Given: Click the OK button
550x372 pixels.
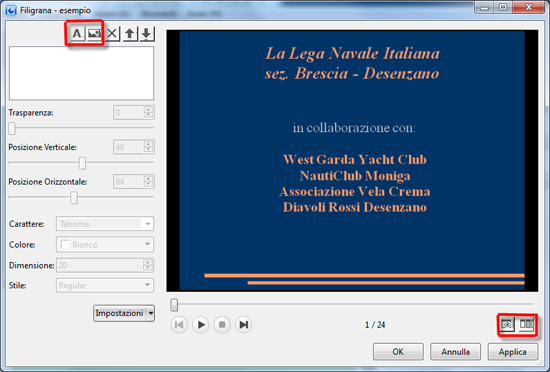Looking at the screenshot, I should [x=398, y=352].
